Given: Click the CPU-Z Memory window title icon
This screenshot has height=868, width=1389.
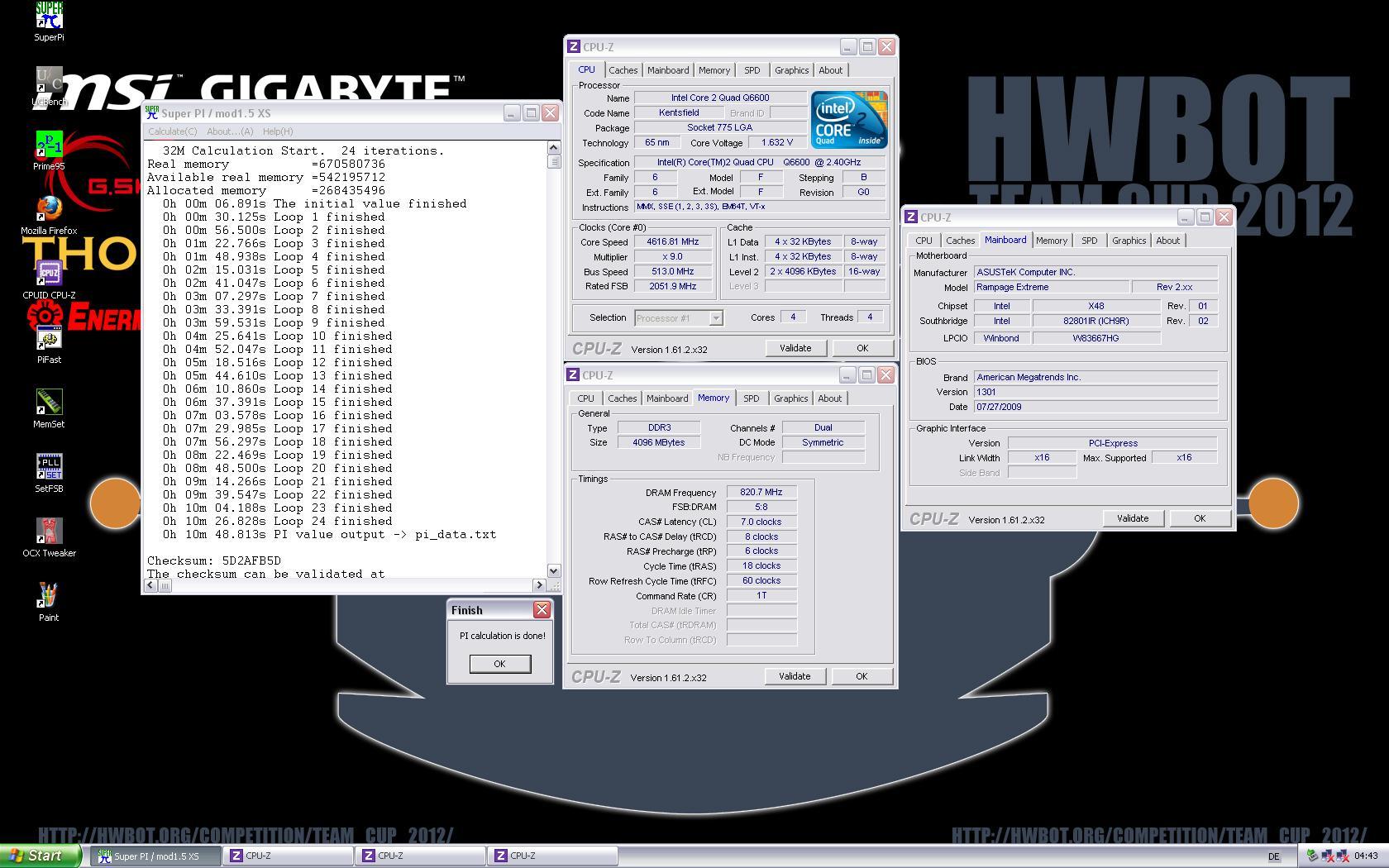Looking at the screenshot, I should click(573, 375).
